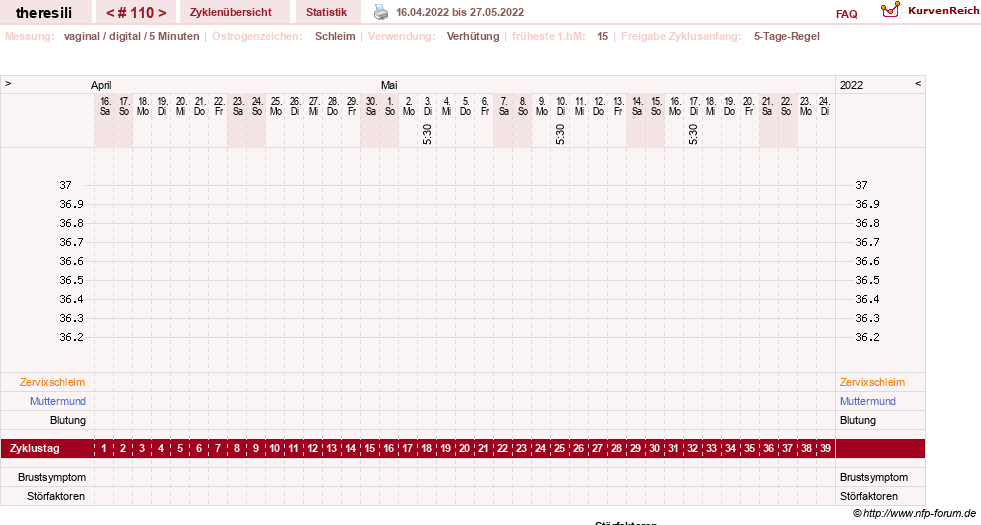
Task: Click the right Muttermund label
Action: (868, 401)
